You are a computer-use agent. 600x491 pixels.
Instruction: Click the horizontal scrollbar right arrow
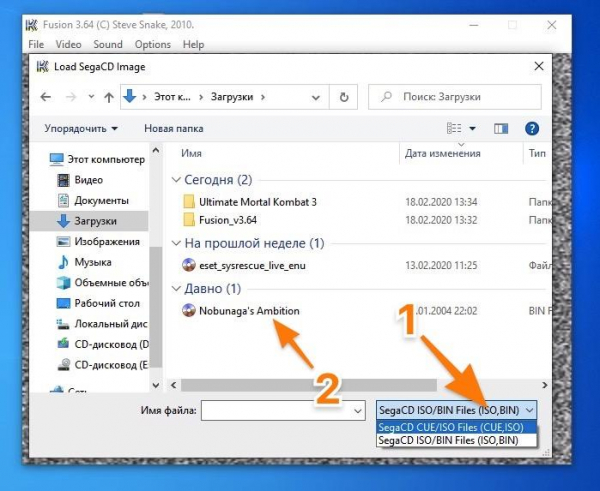pos(545,385)
